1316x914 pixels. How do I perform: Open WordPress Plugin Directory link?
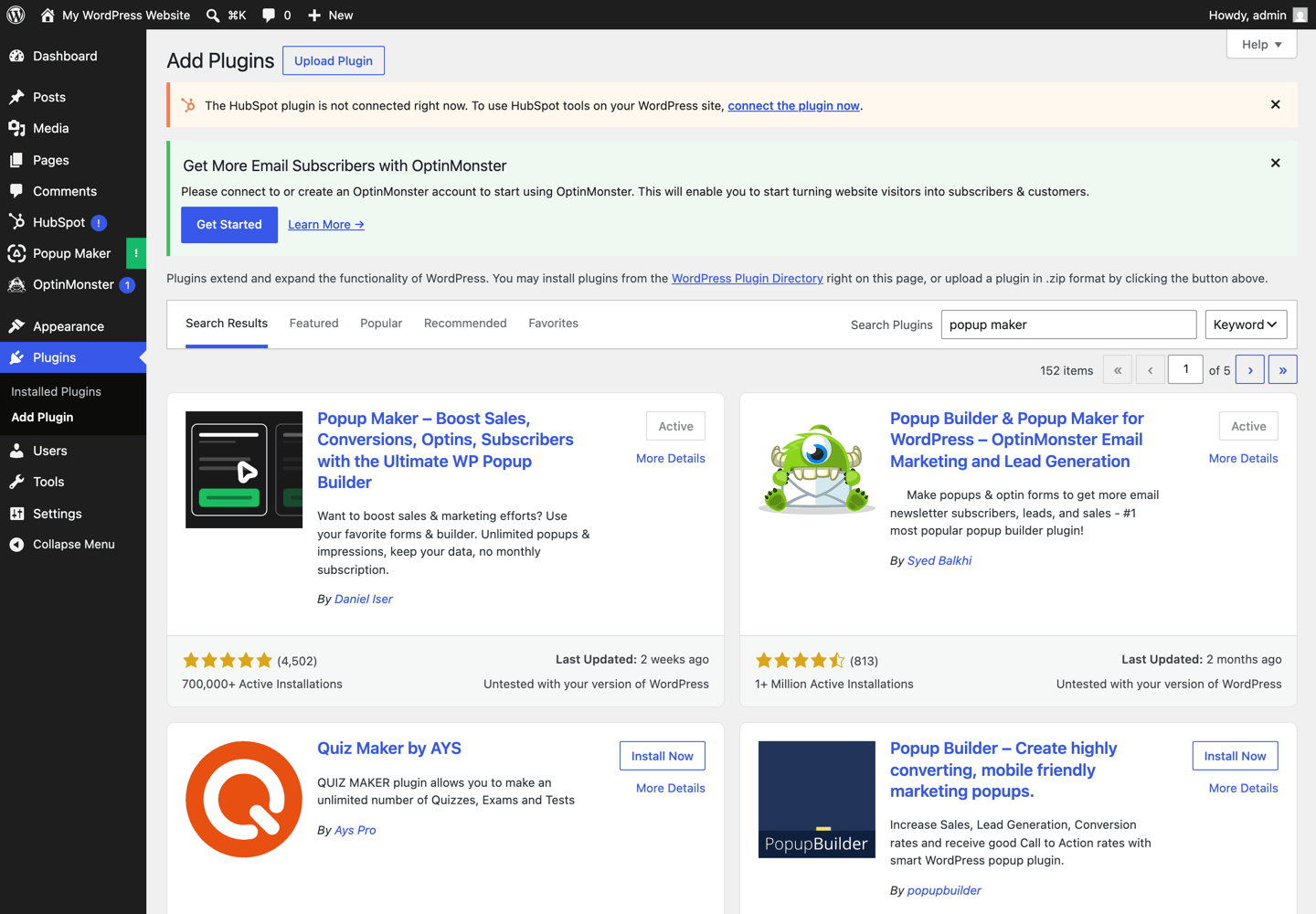[x=748, y=279]
